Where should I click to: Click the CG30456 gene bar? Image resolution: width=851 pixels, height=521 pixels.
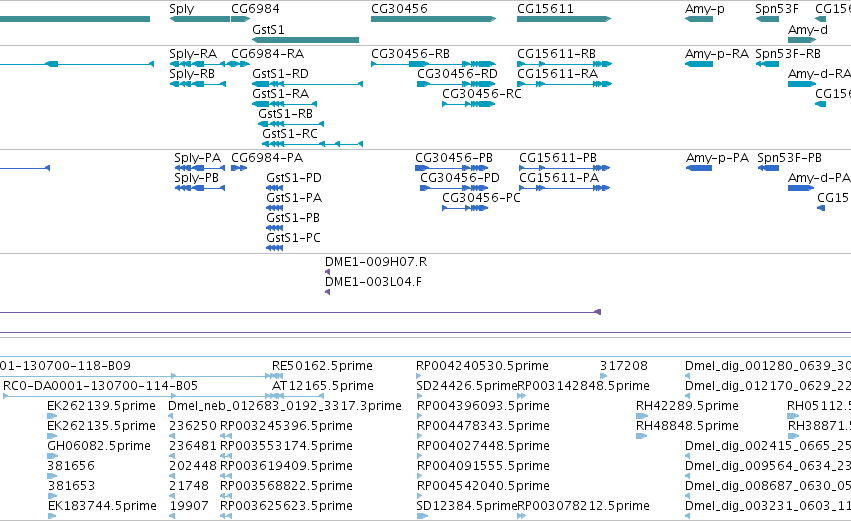434,19
